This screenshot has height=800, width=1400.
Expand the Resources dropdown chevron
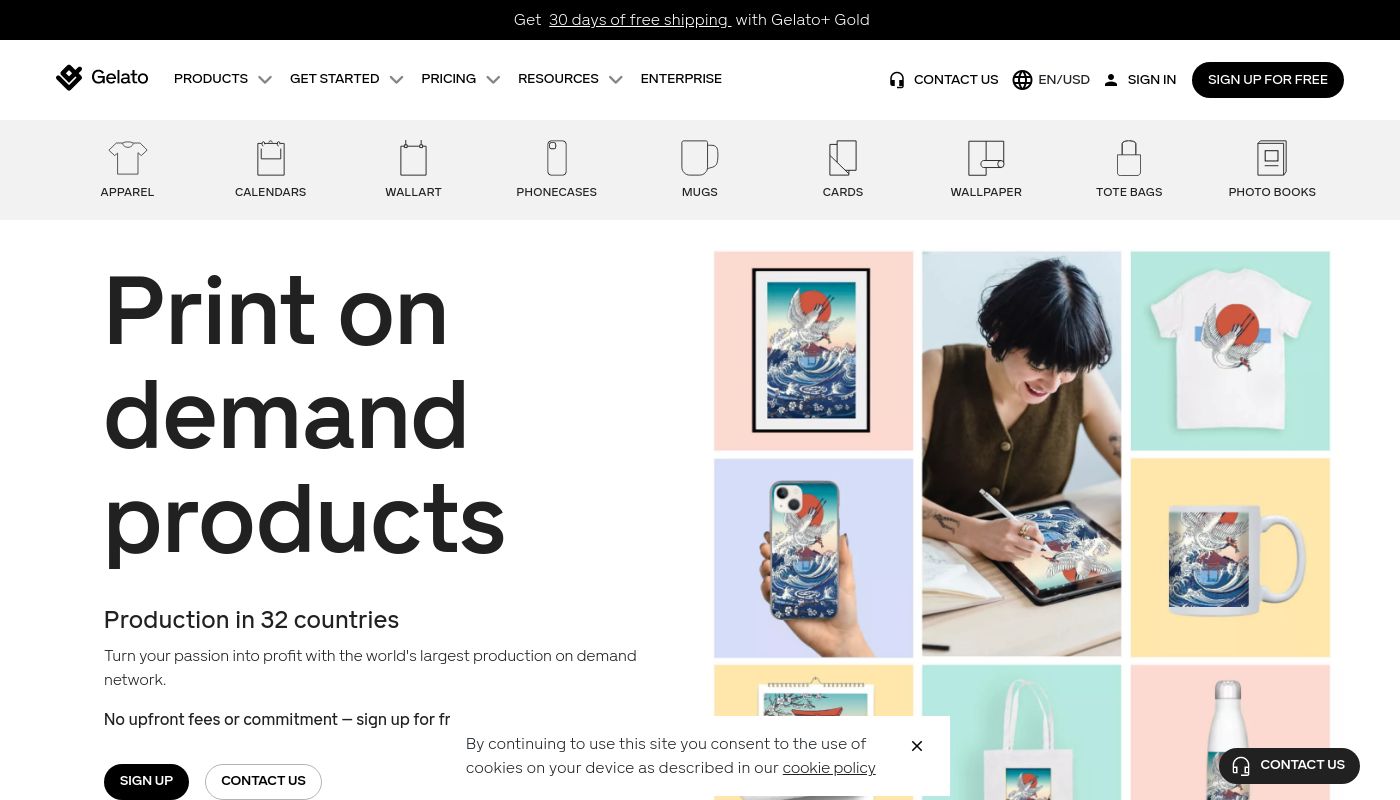tap(615, 80)
